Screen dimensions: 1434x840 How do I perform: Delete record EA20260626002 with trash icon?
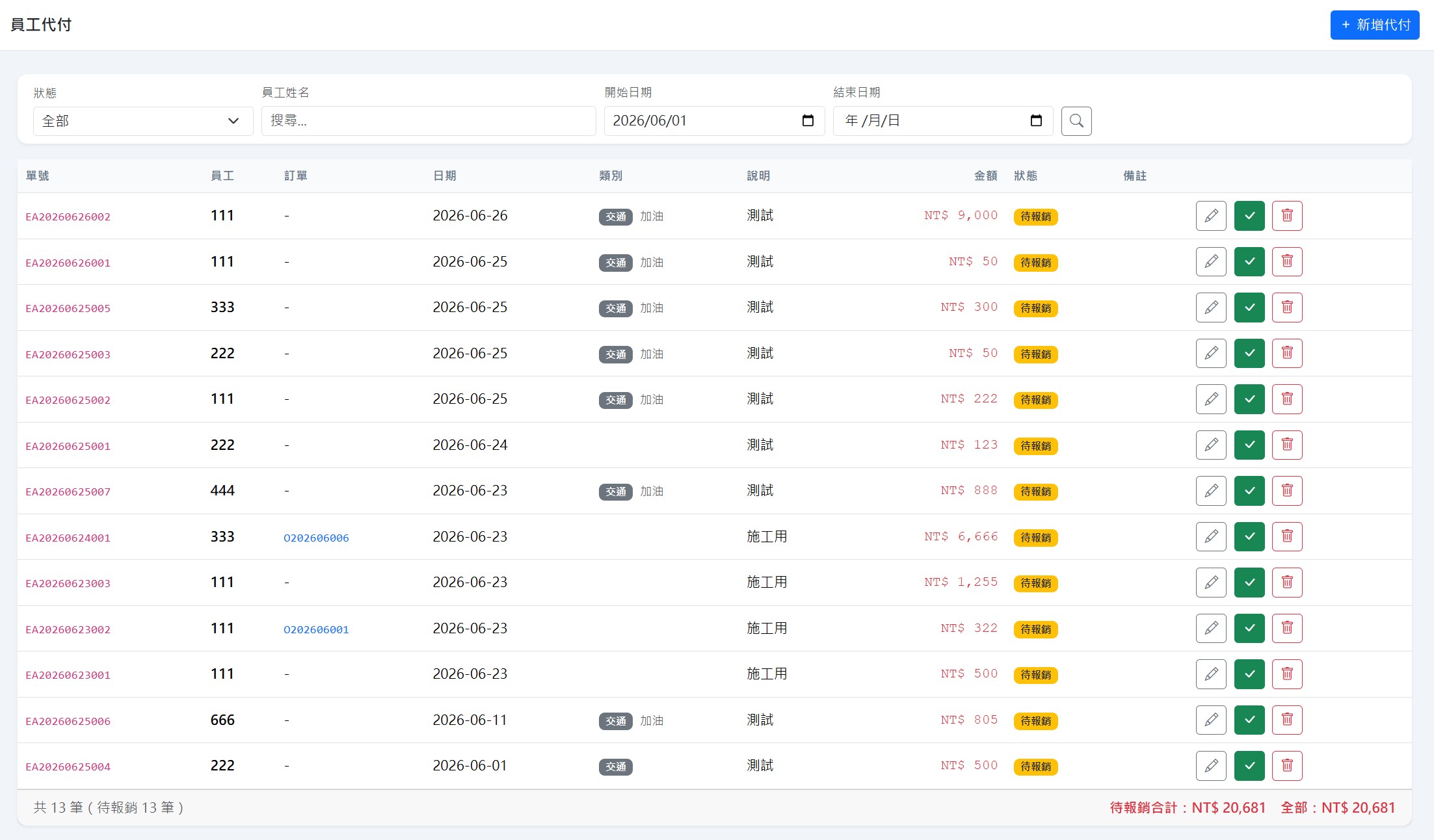[1287, 216]
